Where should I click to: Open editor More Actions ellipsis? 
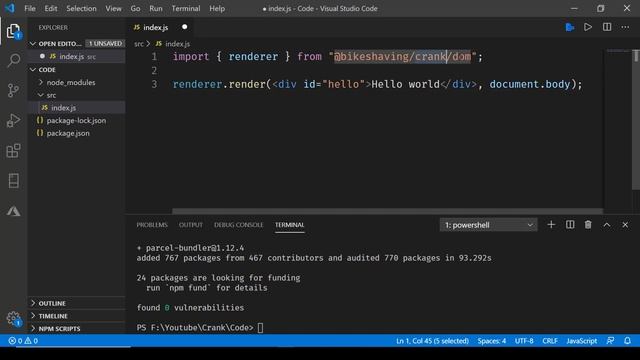click(625, 27)
